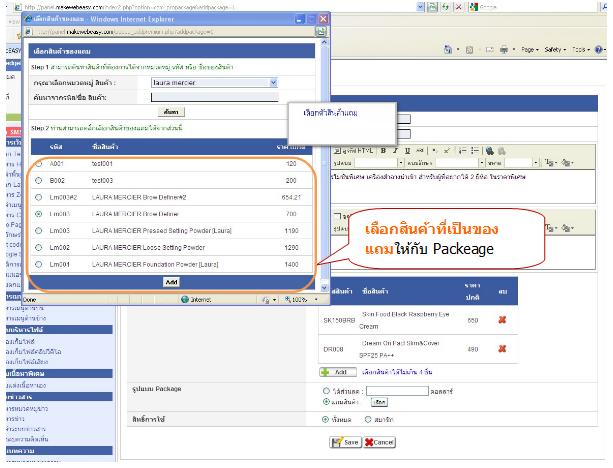Click popup window compatibility view icon
This screenshot has height=468, width=613.
pos(321,31)
